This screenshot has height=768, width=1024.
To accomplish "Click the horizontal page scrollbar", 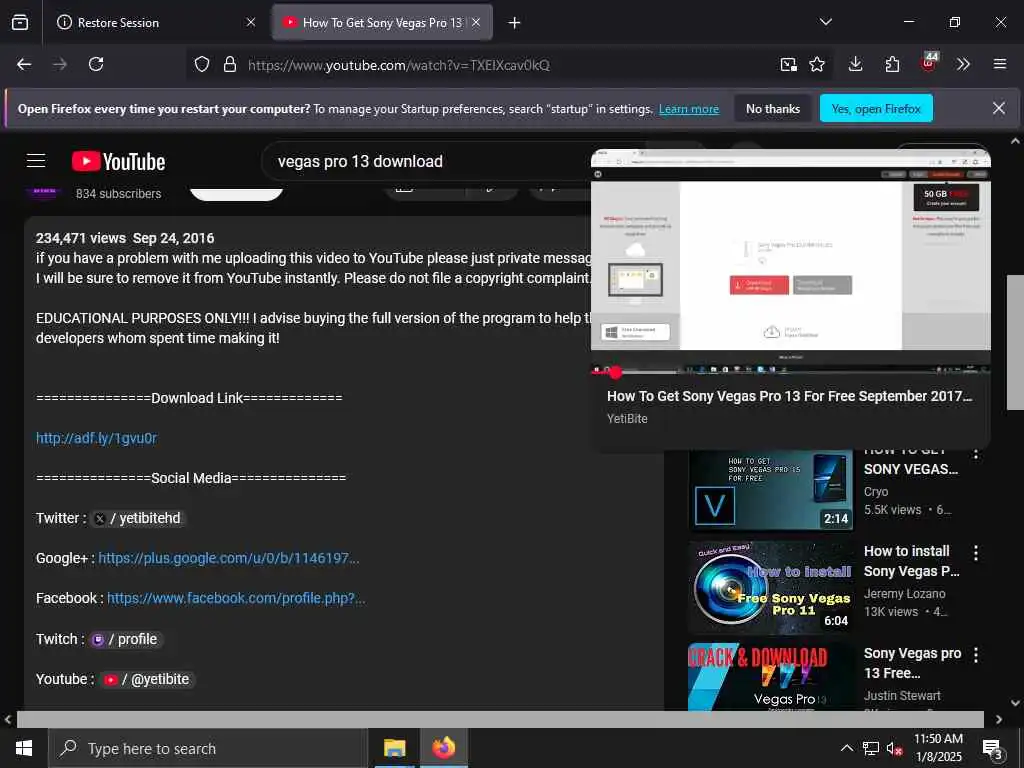I will coord(500,719).
